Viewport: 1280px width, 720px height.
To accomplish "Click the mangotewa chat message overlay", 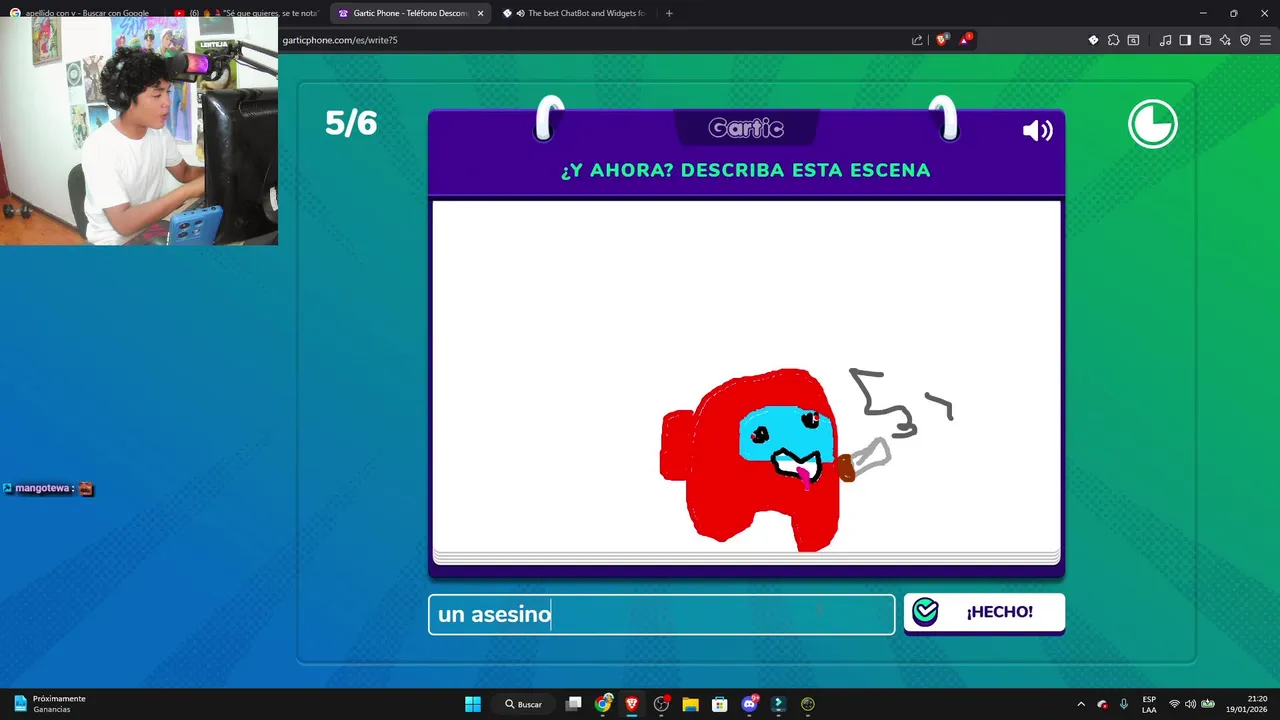I will click(48, 488).
